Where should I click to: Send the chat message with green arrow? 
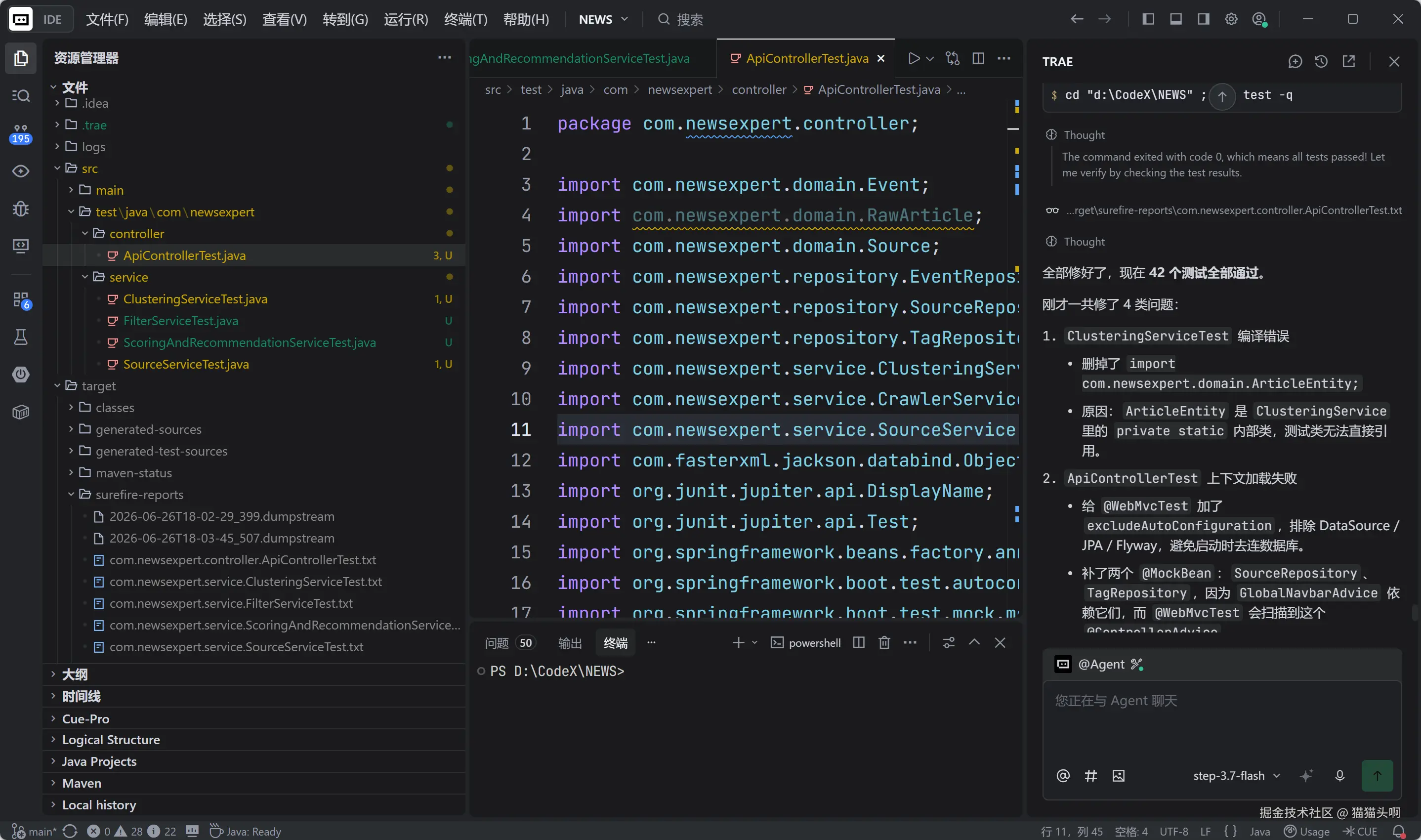pos(1377,775)
